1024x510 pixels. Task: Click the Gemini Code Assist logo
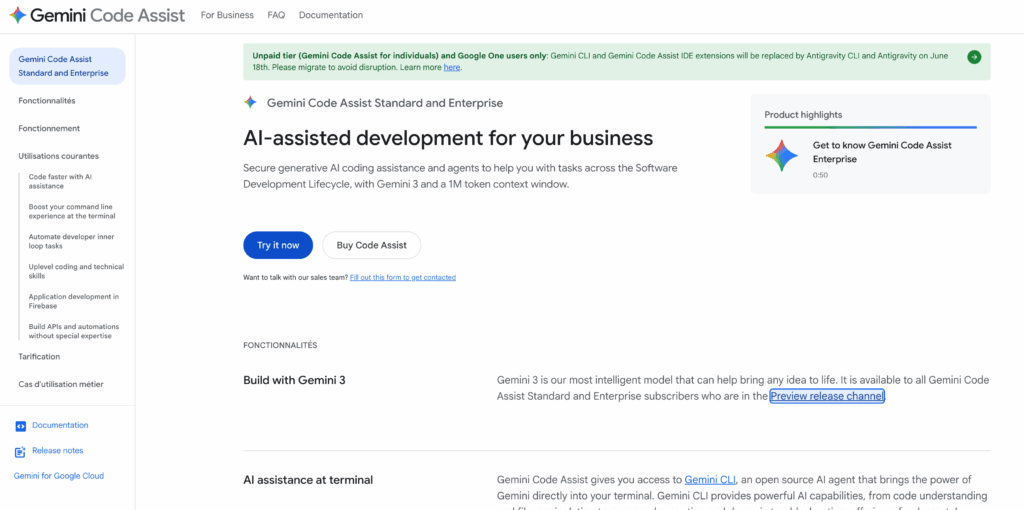click(x=97, y=15)
